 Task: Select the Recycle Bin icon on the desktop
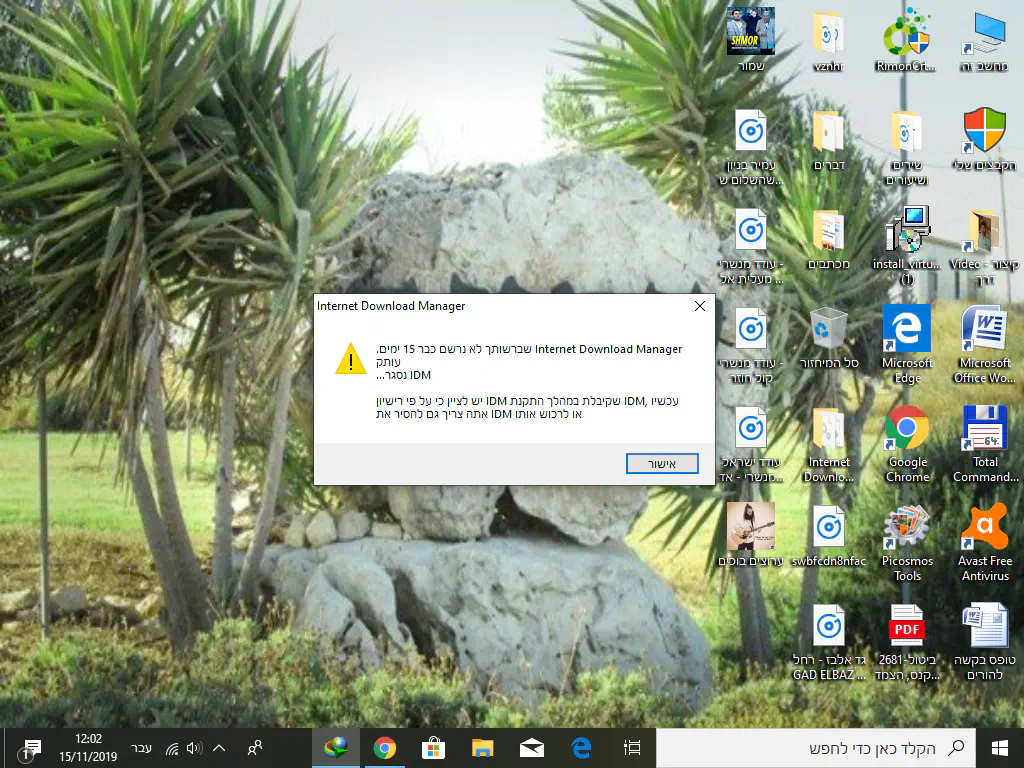[x=829, y=330]
